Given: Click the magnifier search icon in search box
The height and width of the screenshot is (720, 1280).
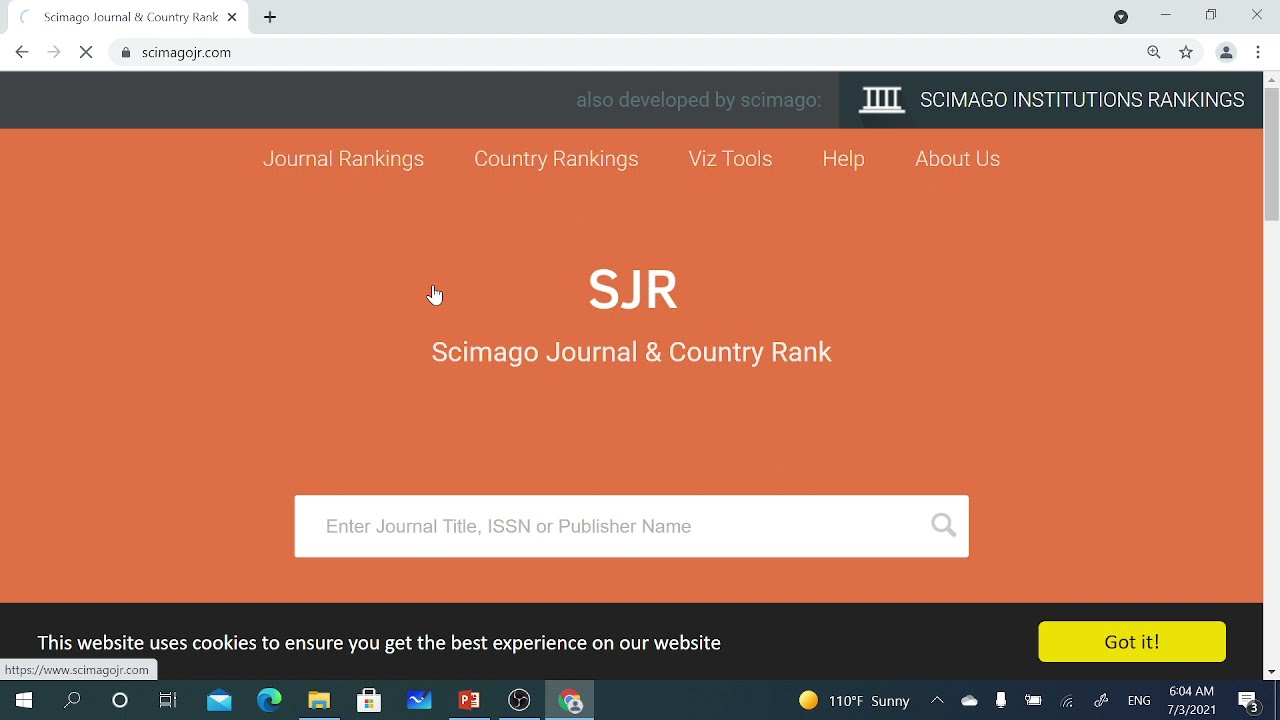Looking at the screenshot, I should click(x=943, y=525).
